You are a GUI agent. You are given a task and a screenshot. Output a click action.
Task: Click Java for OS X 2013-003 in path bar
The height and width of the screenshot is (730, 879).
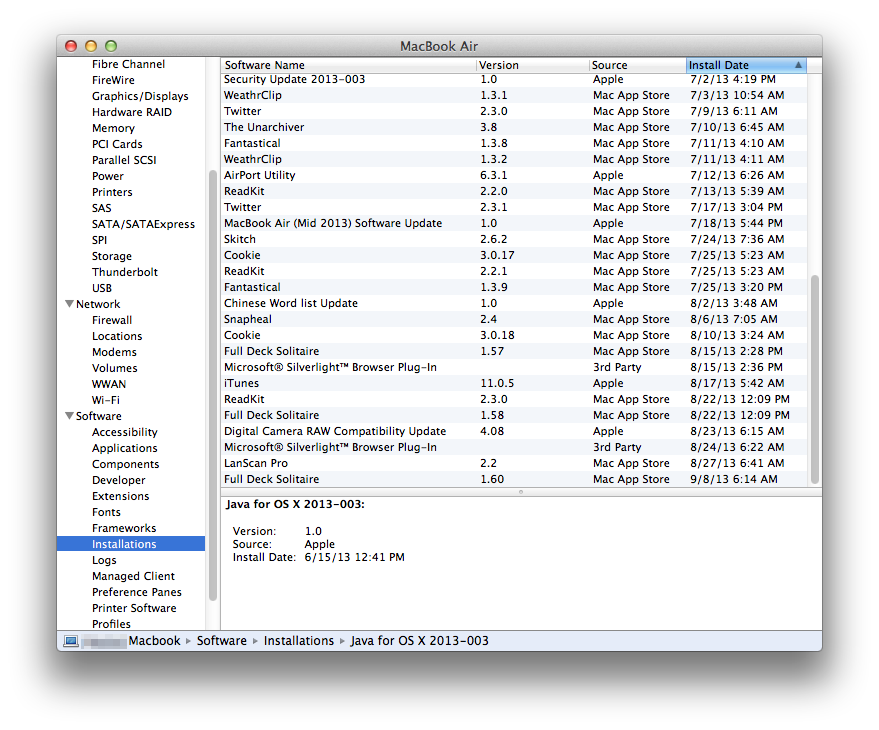click(419, 641)
